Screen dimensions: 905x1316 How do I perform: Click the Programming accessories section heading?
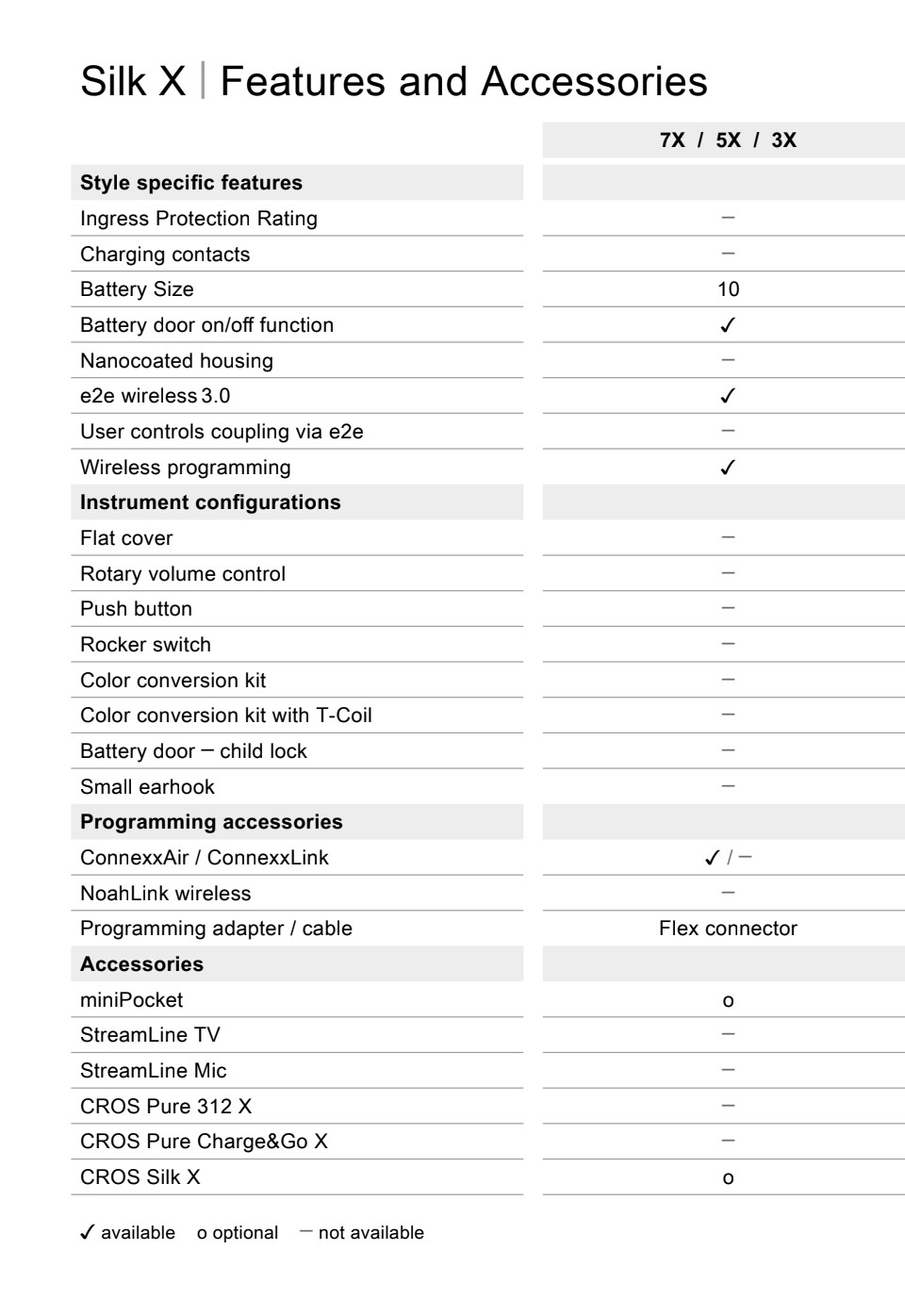point(211,822)
